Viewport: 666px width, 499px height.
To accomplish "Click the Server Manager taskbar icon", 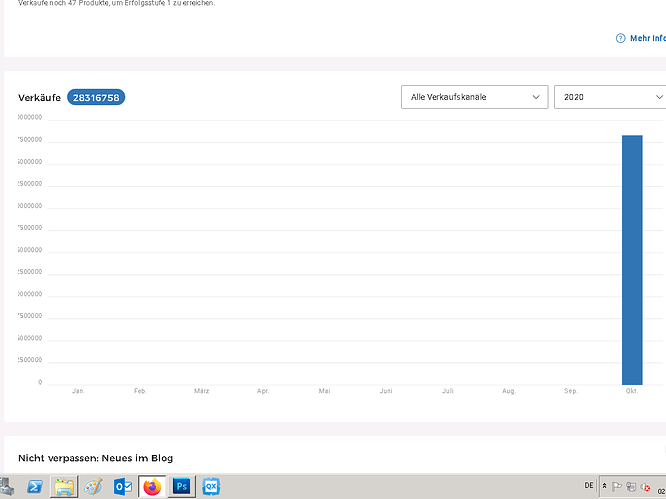I will coord(6,487).
